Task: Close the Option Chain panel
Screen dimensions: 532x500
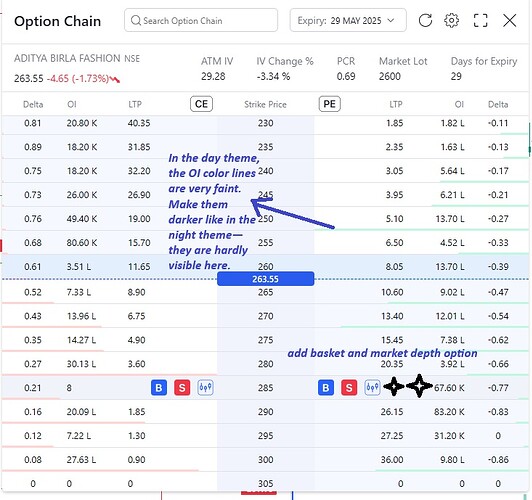Action: pyautogui.click(x=509, y=20)
